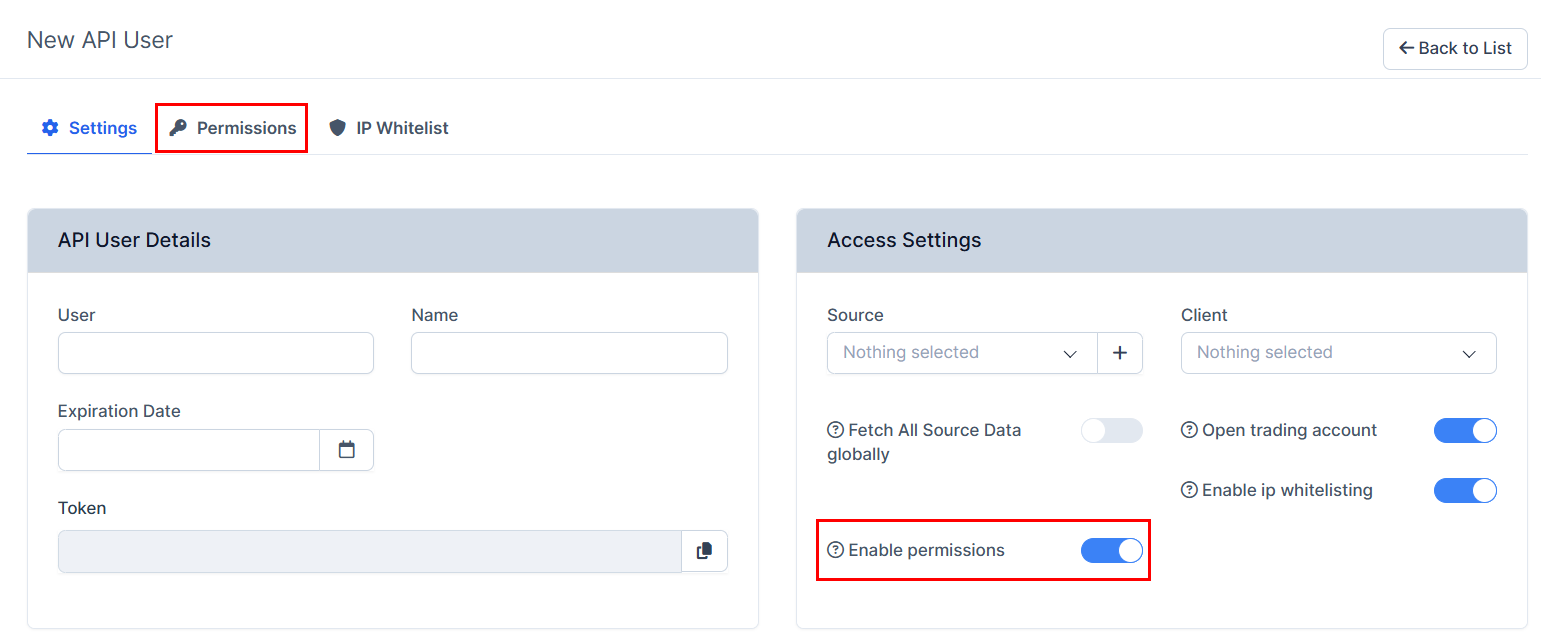
Task: Expand the Client dropdown list
Action: [x=1338, y=353]
